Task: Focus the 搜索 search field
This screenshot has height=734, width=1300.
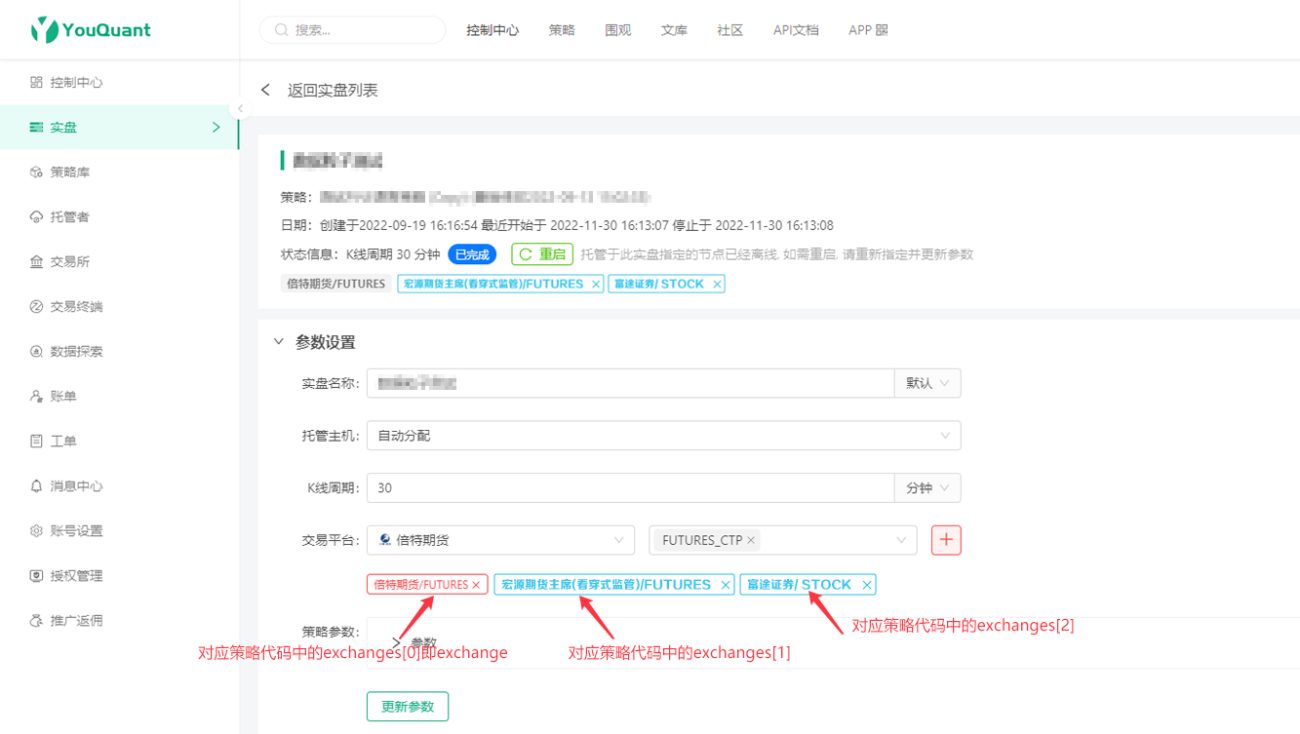Action: coord(353,30)
